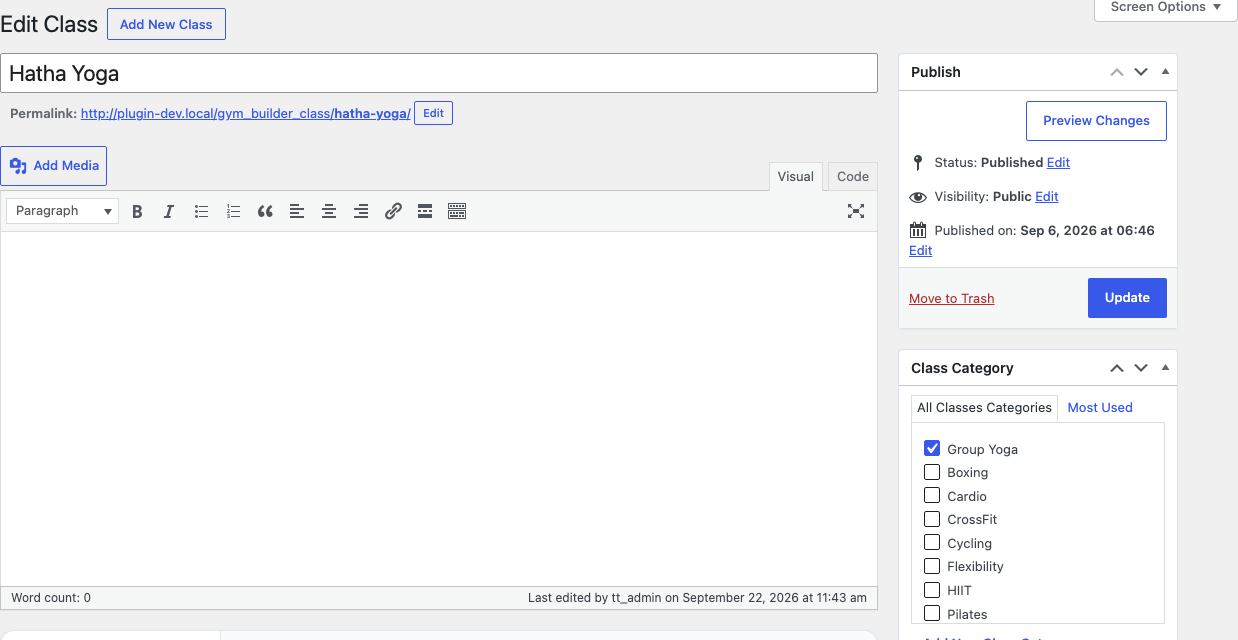
Task: Toggle bold formatting in editor toolbar
Action: (137, 211)
